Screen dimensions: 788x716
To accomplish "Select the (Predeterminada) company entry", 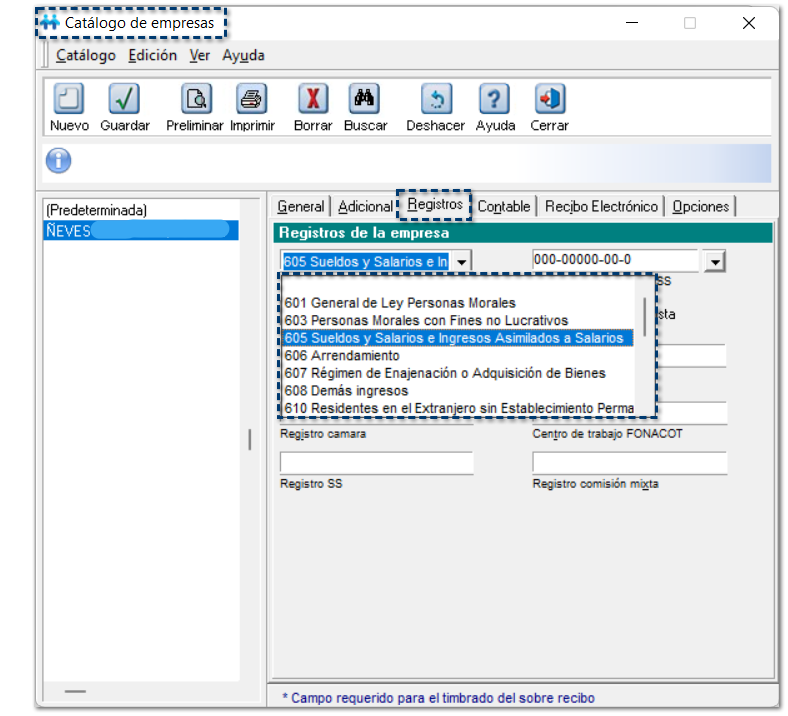I will [x=97, y=211].
